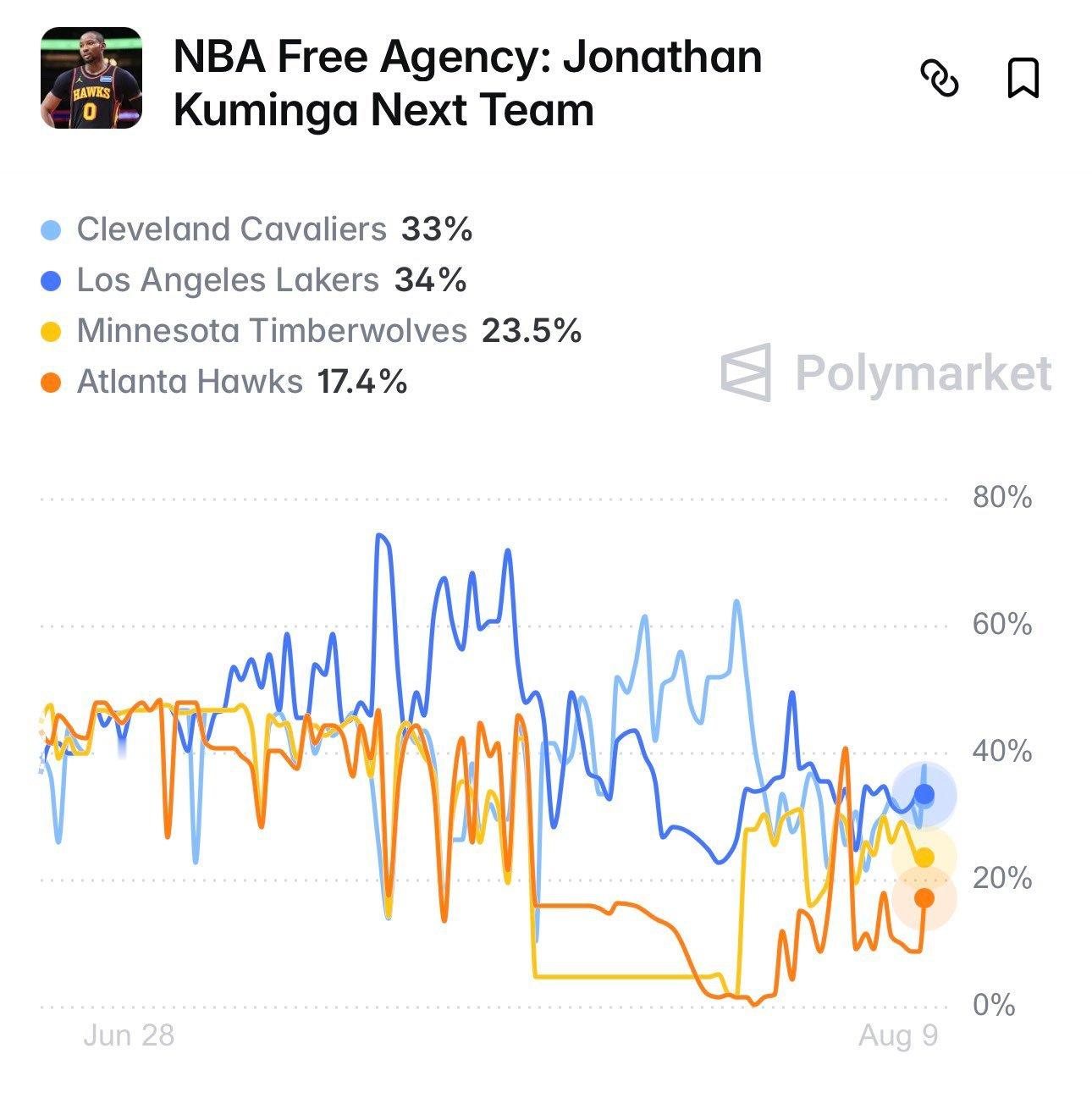This screenshot has height=1098, width=1092.
Task: Click the 80% gridline axis label
Action: pyautogui.click(x=1002, y=497)
